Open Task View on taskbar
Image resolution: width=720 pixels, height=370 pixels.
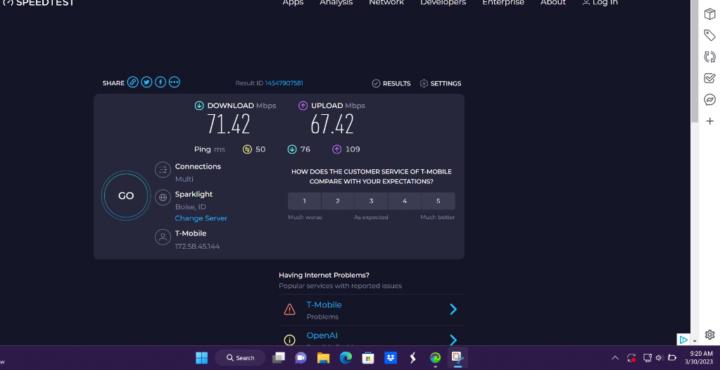pos(278,358)
